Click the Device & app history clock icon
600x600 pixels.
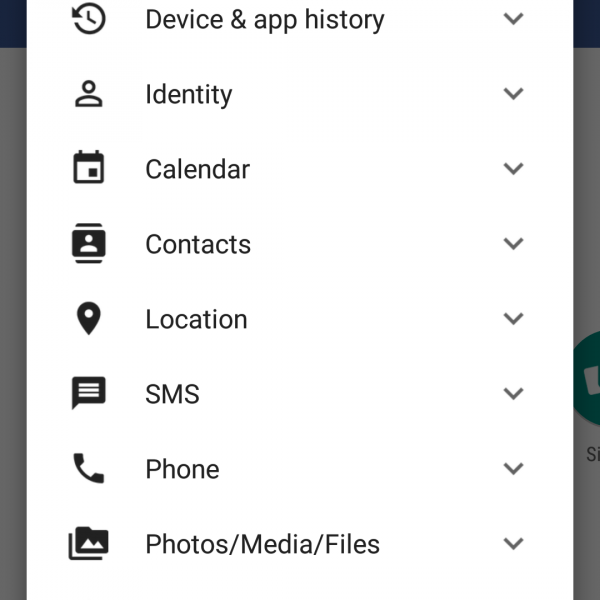coord(89,18)
